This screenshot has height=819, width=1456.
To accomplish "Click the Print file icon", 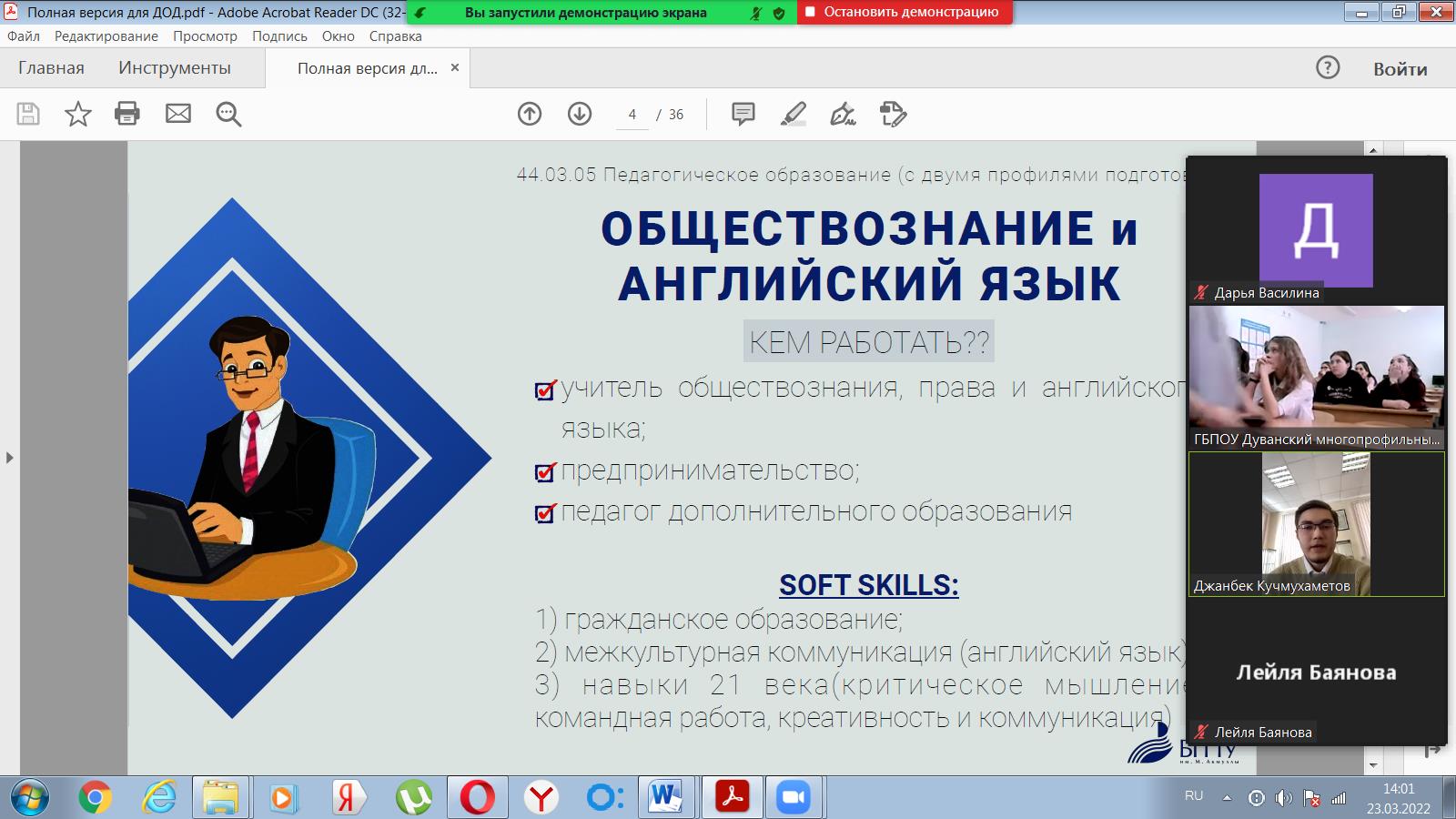I will click(127, 114).
